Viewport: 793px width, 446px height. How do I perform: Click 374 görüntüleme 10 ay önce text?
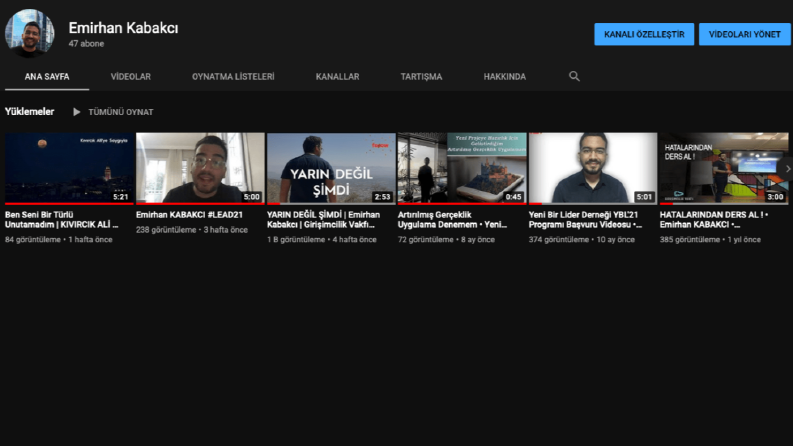[582, 240]
